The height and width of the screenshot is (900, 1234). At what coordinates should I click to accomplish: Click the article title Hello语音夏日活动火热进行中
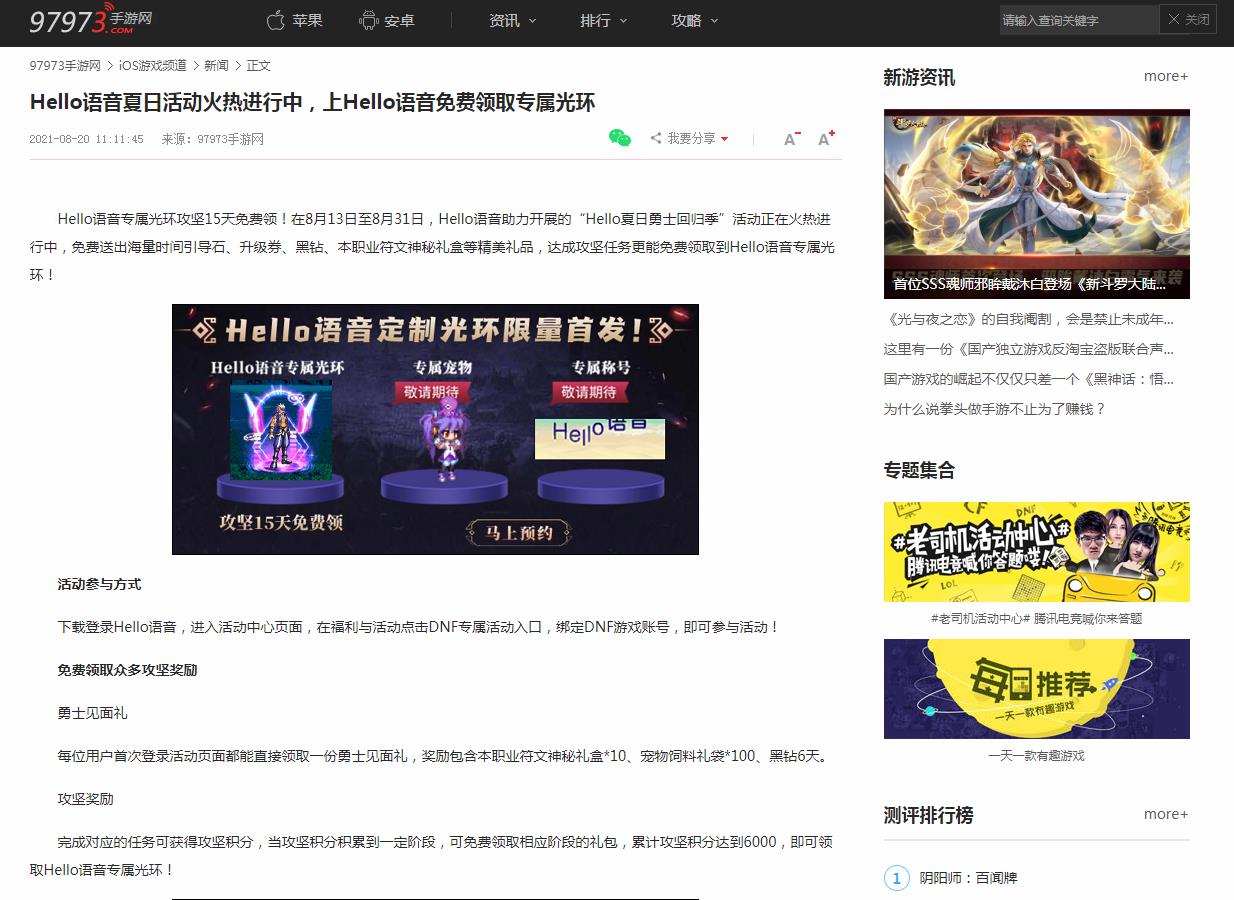tap(312, 102)
